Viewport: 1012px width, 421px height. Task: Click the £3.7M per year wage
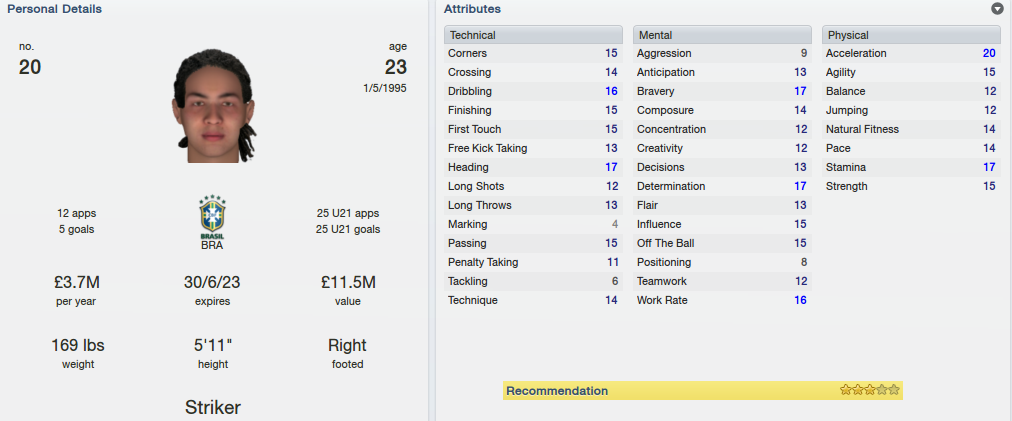tap(77, 282)
